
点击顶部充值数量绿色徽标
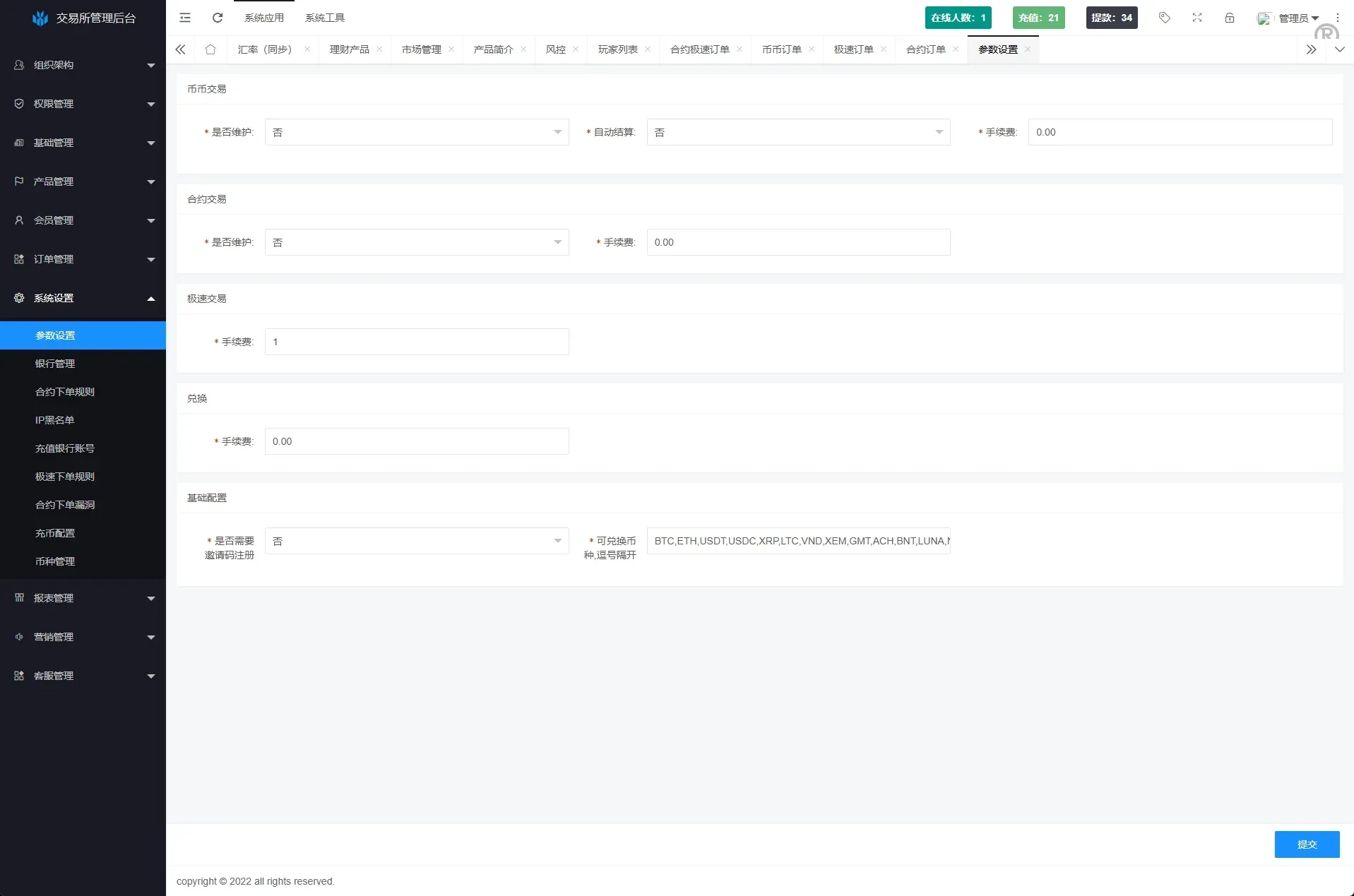click(x=1038, y=18)
